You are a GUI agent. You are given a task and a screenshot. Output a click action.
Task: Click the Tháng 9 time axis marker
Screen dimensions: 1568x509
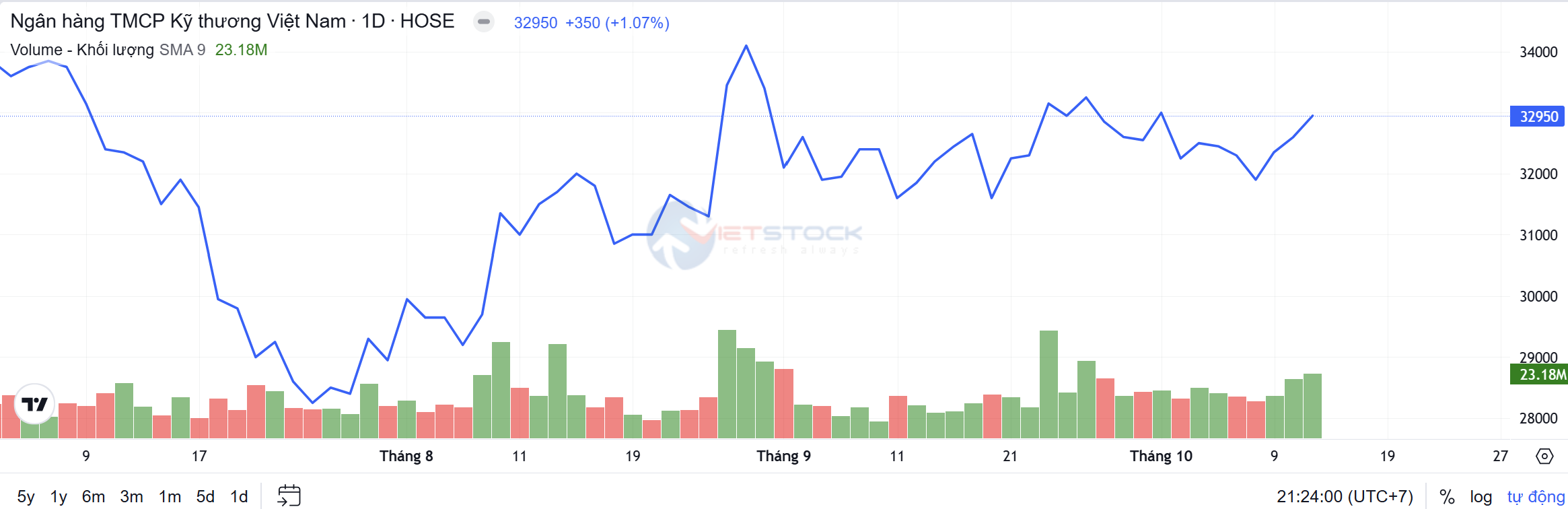[x=783, y=456]
